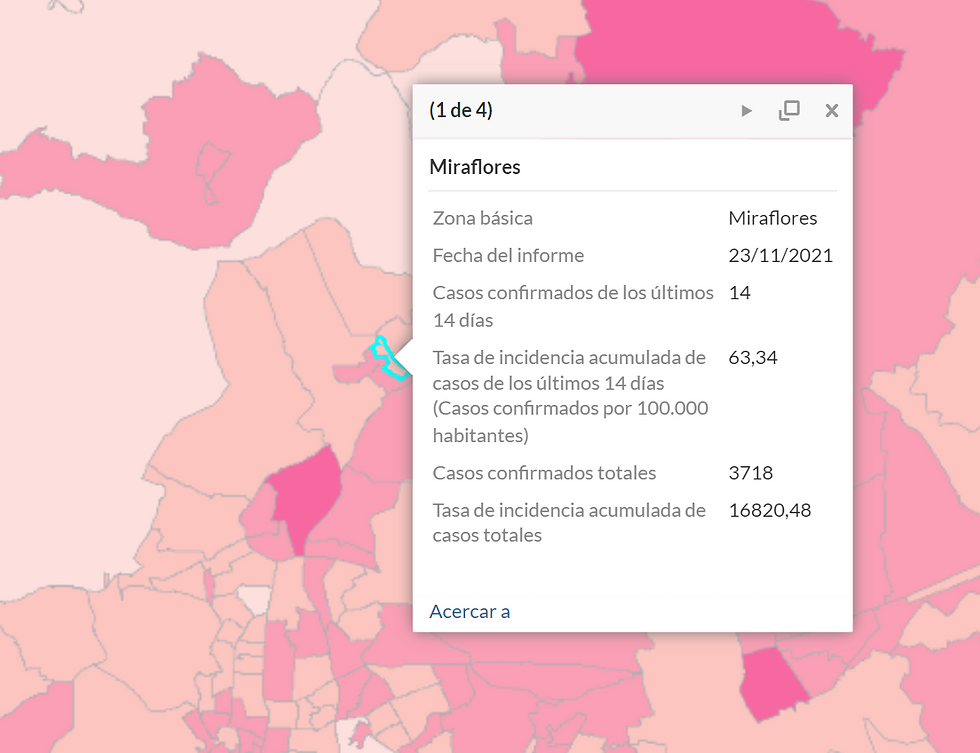Viewport: 980px width, 753px height.
Task: Click the 'Fecha del informe' label
Action: [508, 255]
